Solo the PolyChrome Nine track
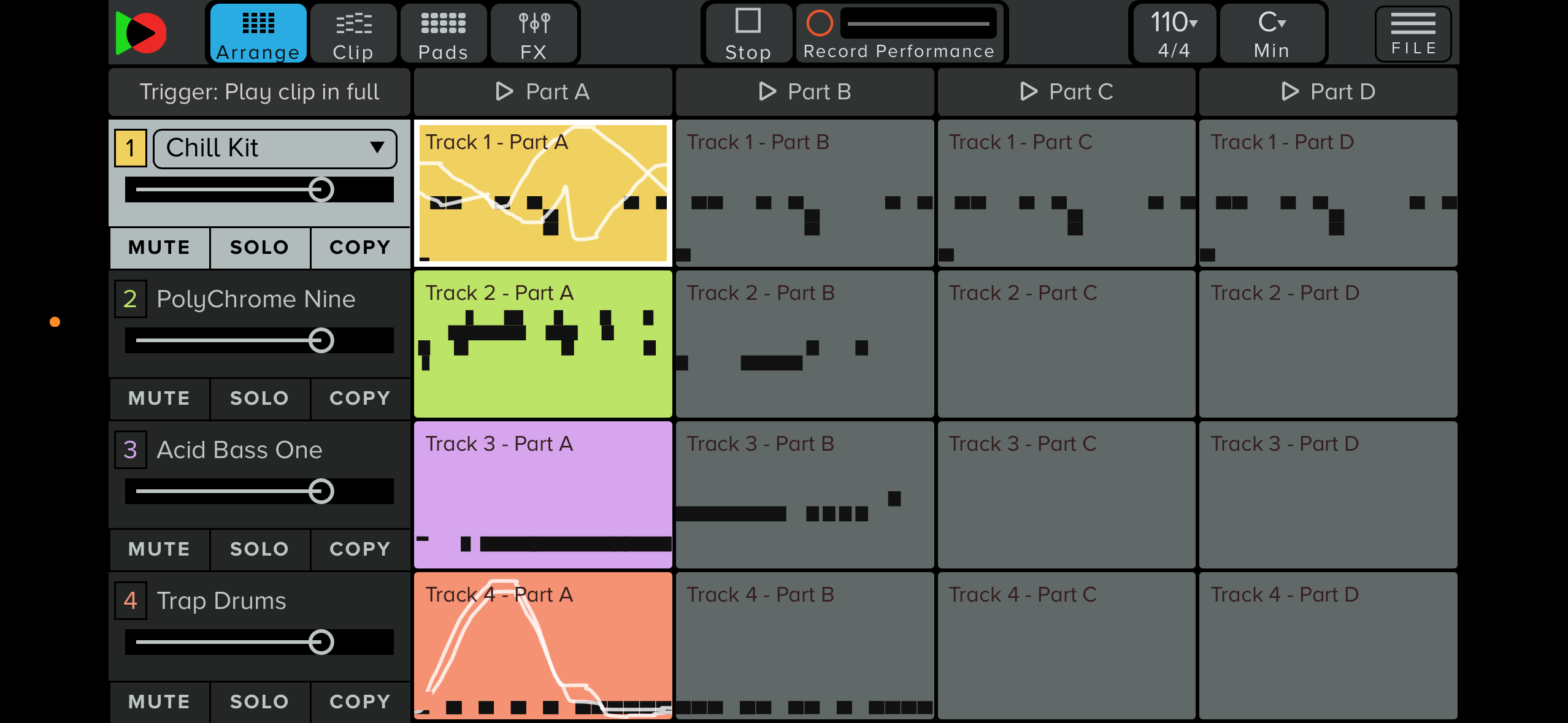The image size is (1568, 723). [259, 399]
